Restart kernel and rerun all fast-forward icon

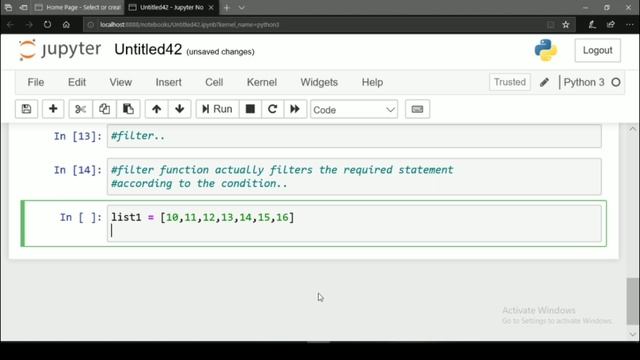pos(295,109)
